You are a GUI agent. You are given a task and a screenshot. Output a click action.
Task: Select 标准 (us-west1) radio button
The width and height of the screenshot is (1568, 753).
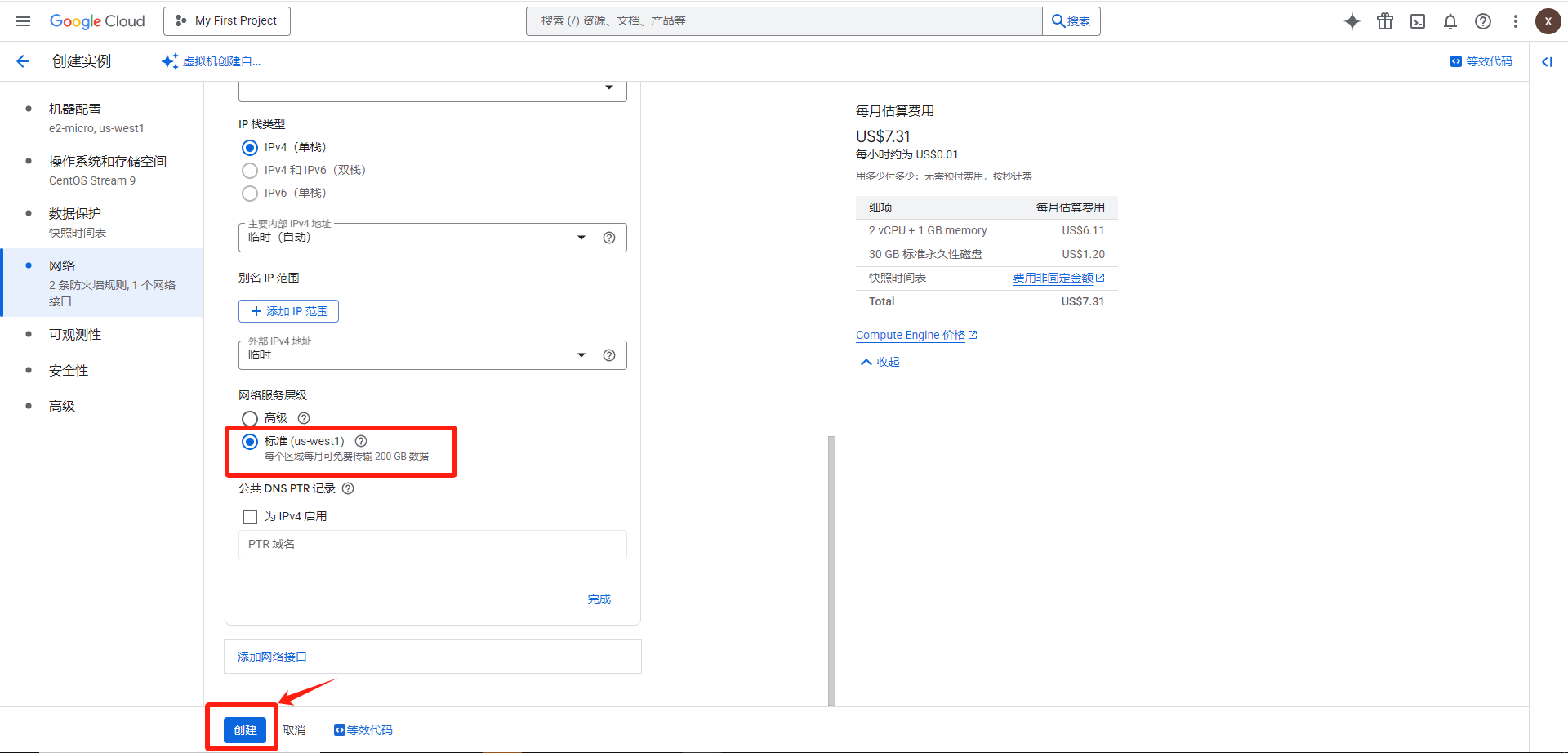pos(250,442)
